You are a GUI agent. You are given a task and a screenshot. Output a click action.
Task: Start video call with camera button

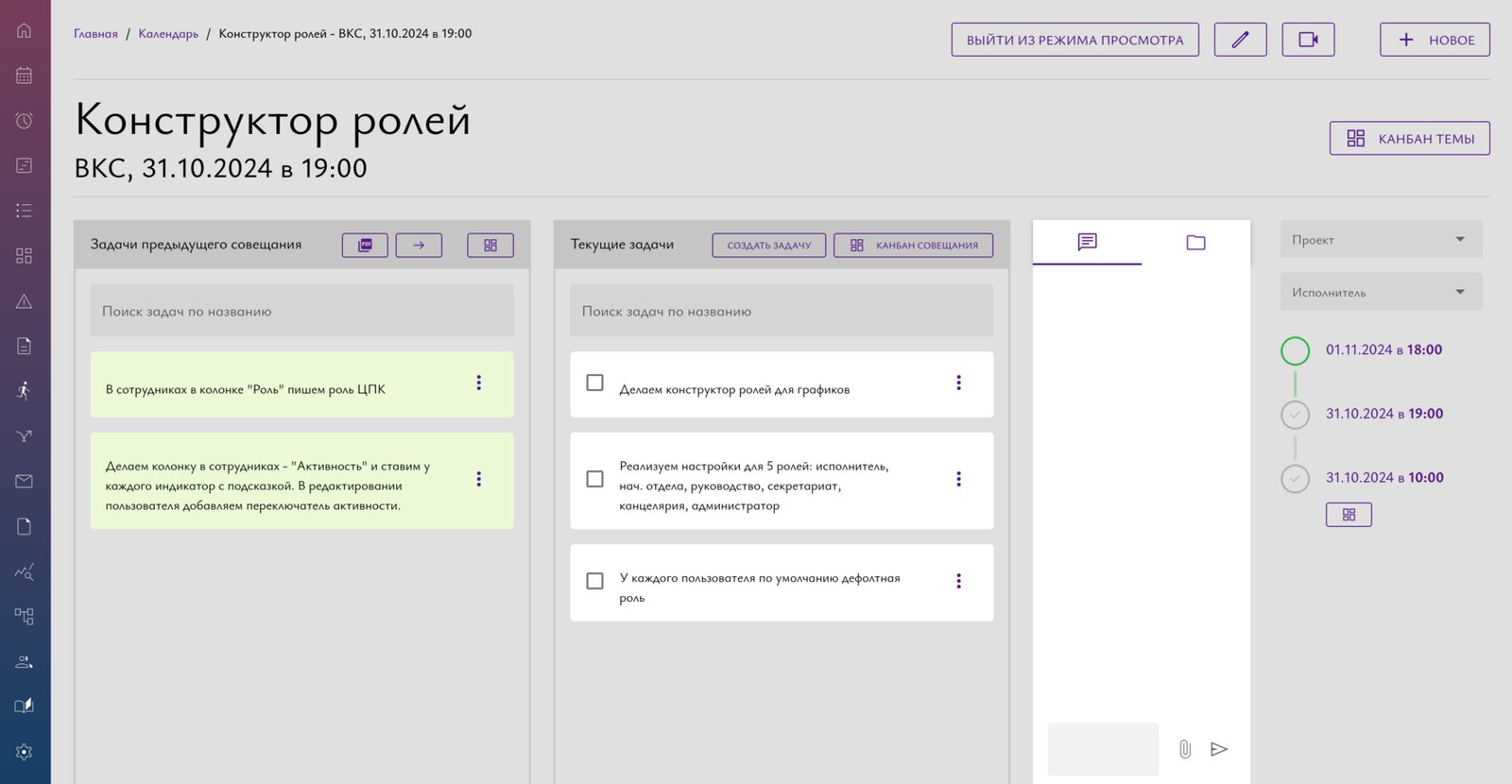click(x=1308, y=40)
